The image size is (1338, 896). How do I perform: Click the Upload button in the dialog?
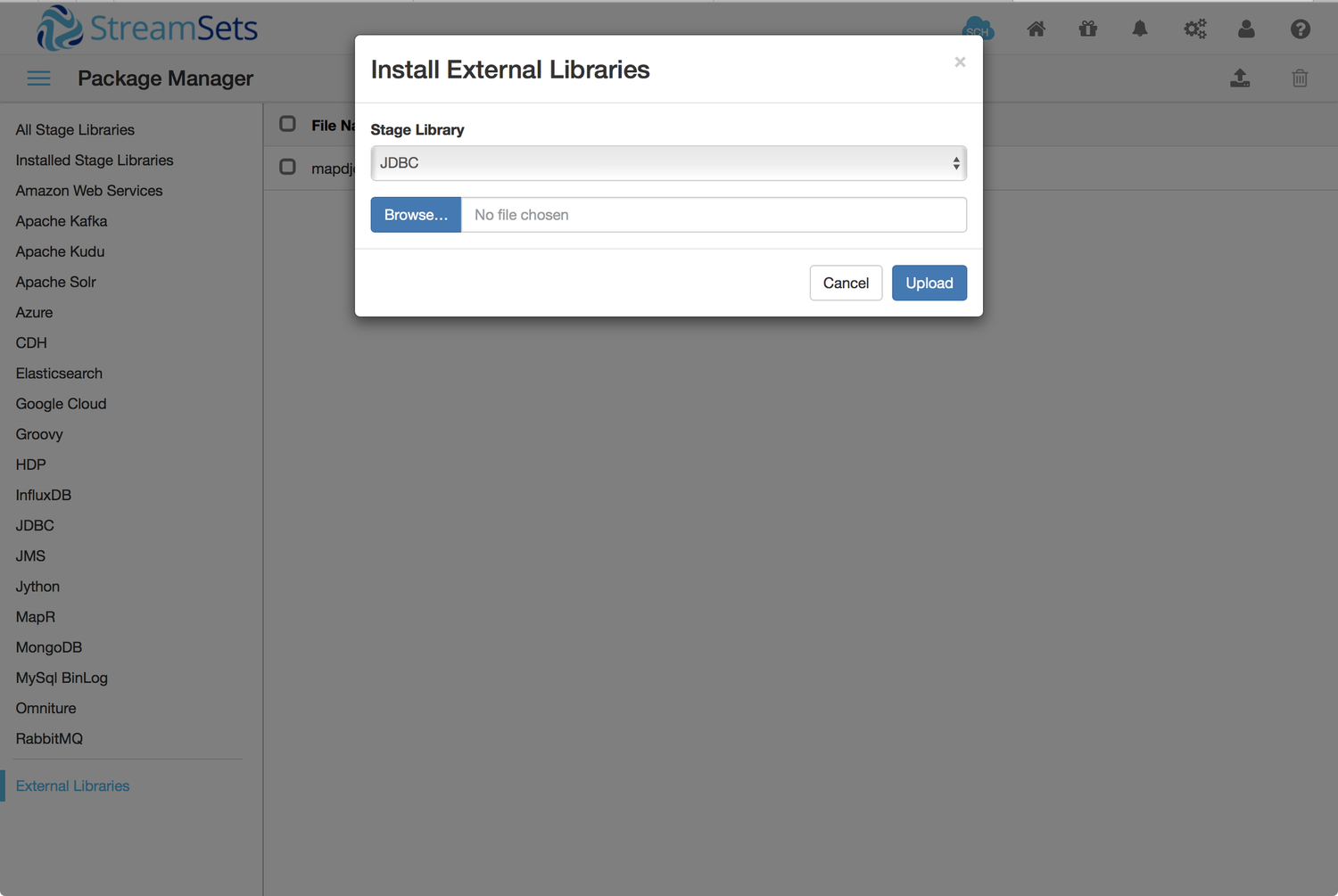tap(929, 283)
